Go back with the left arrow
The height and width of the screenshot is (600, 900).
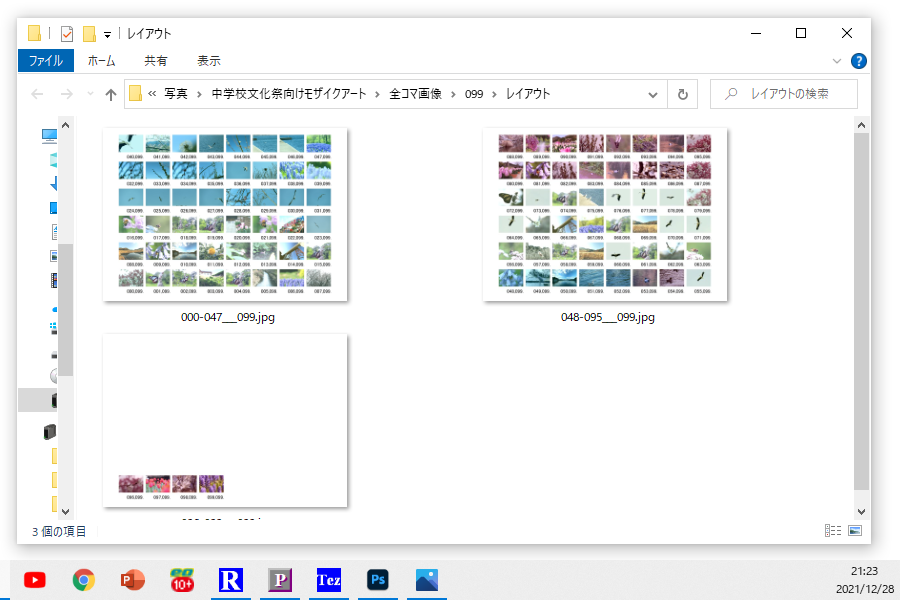click(x=37, y=94)
